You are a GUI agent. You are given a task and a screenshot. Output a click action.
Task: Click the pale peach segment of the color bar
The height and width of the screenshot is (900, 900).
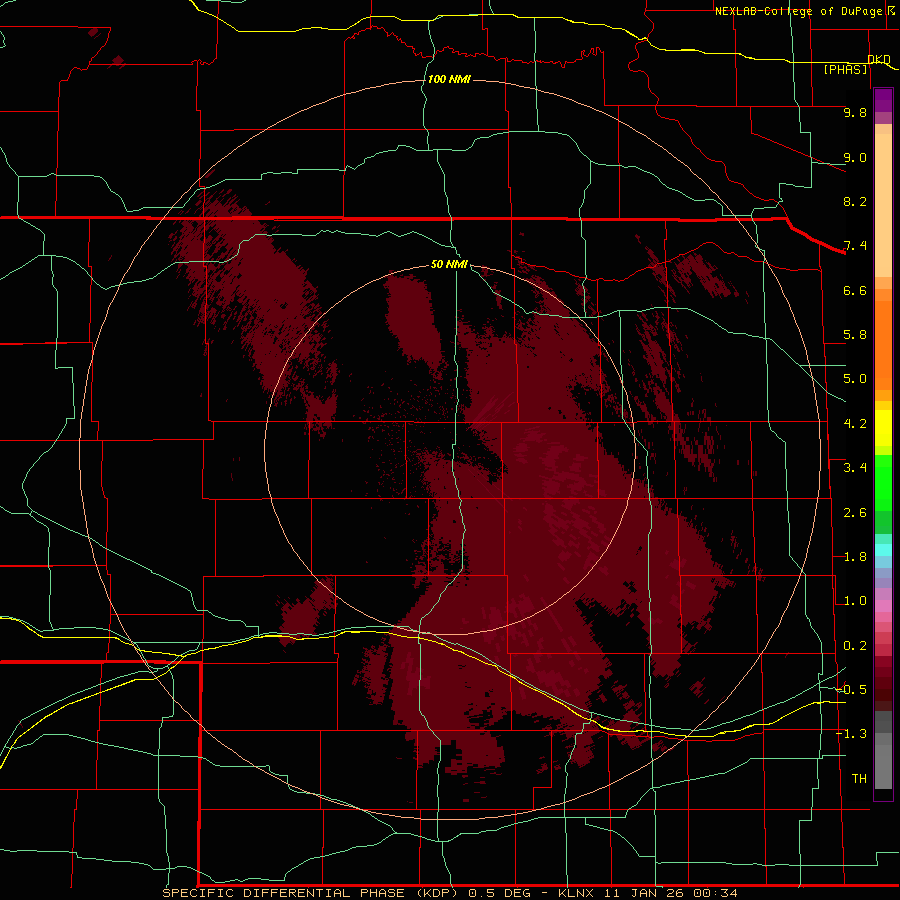click(x=883, y=207)
